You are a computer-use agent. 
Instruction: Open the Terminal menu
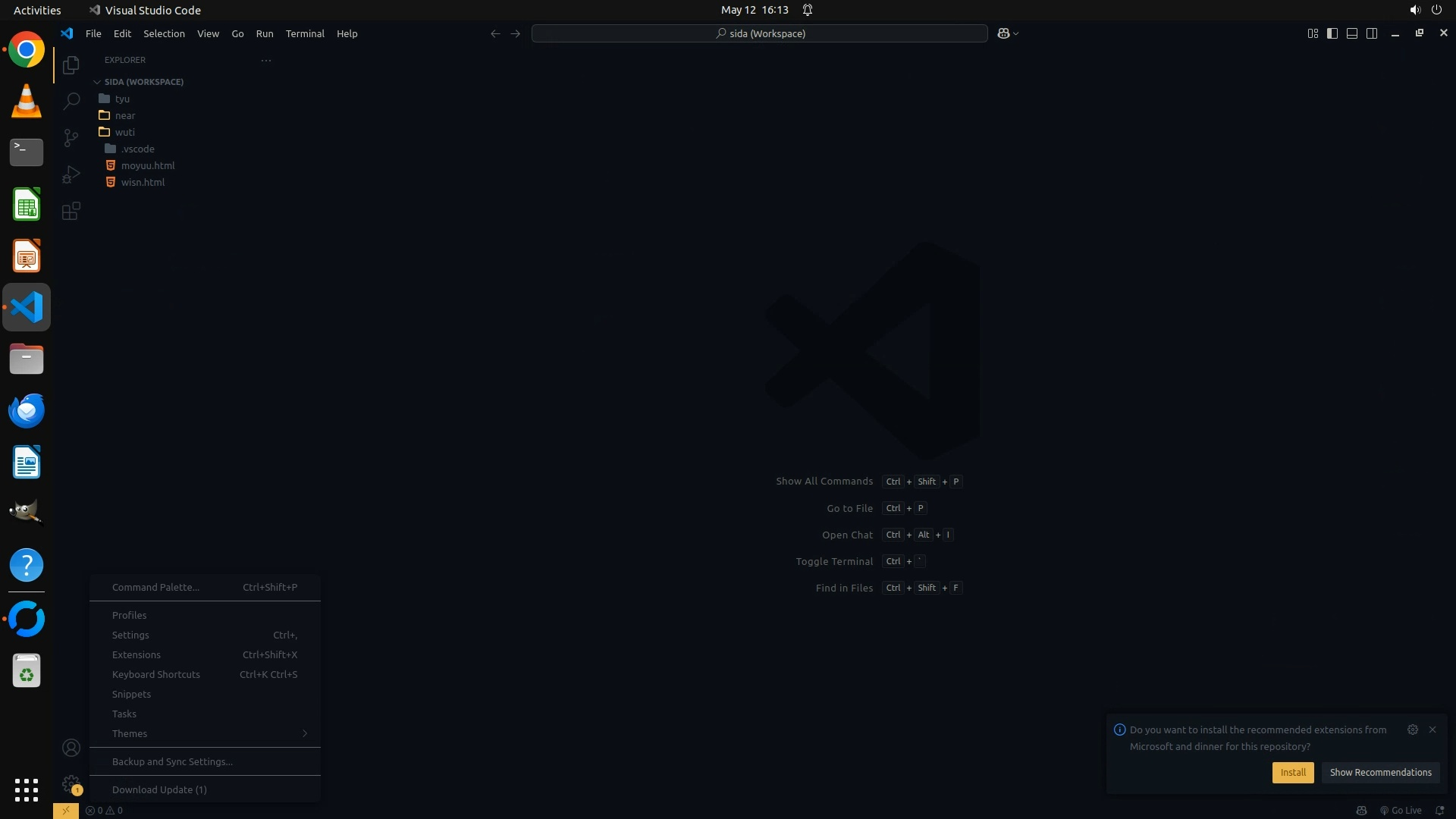point(305,33)
